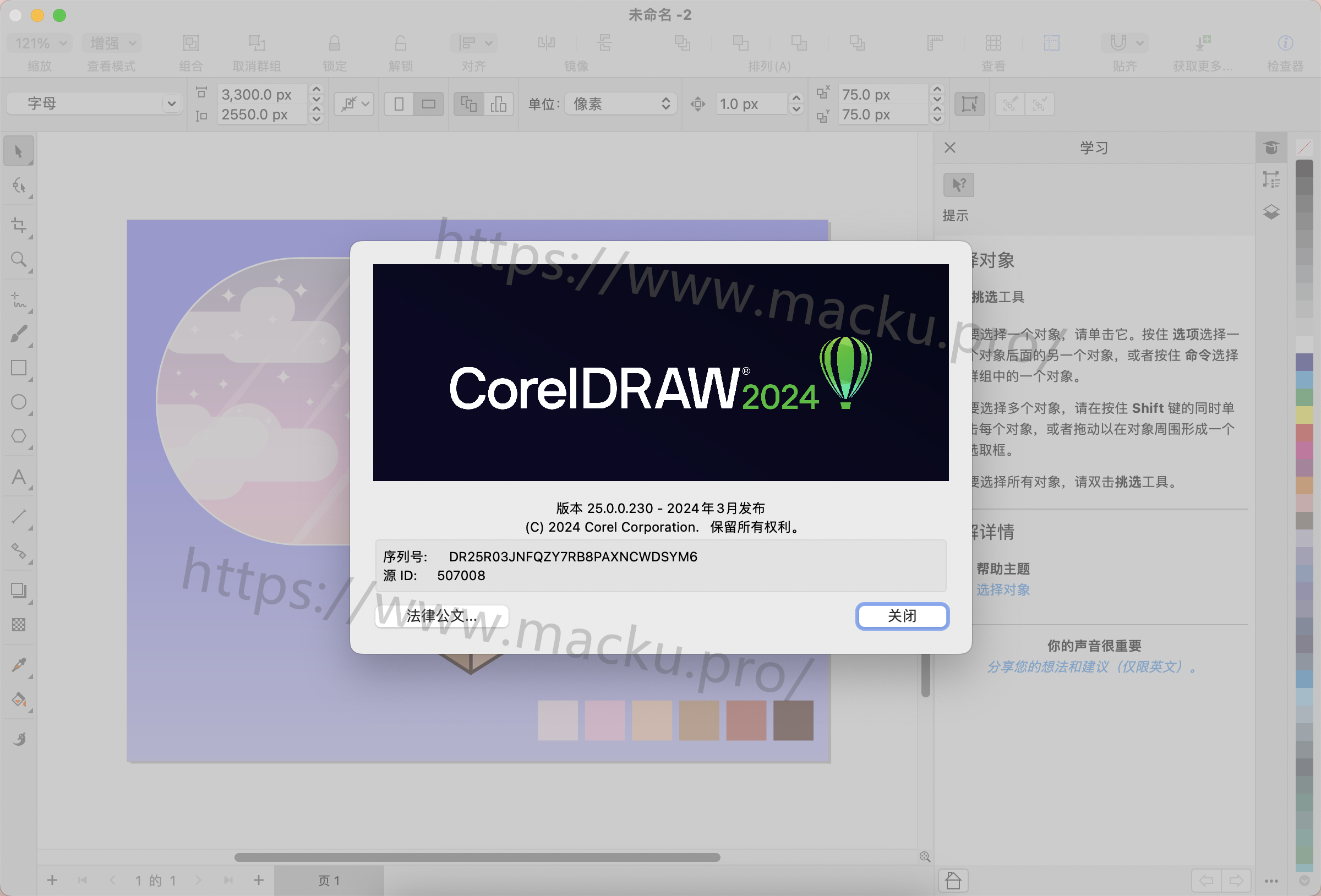Open the zoom level 121% dropdown
This screenshot has height=896, width=1321.
(40, 43)
